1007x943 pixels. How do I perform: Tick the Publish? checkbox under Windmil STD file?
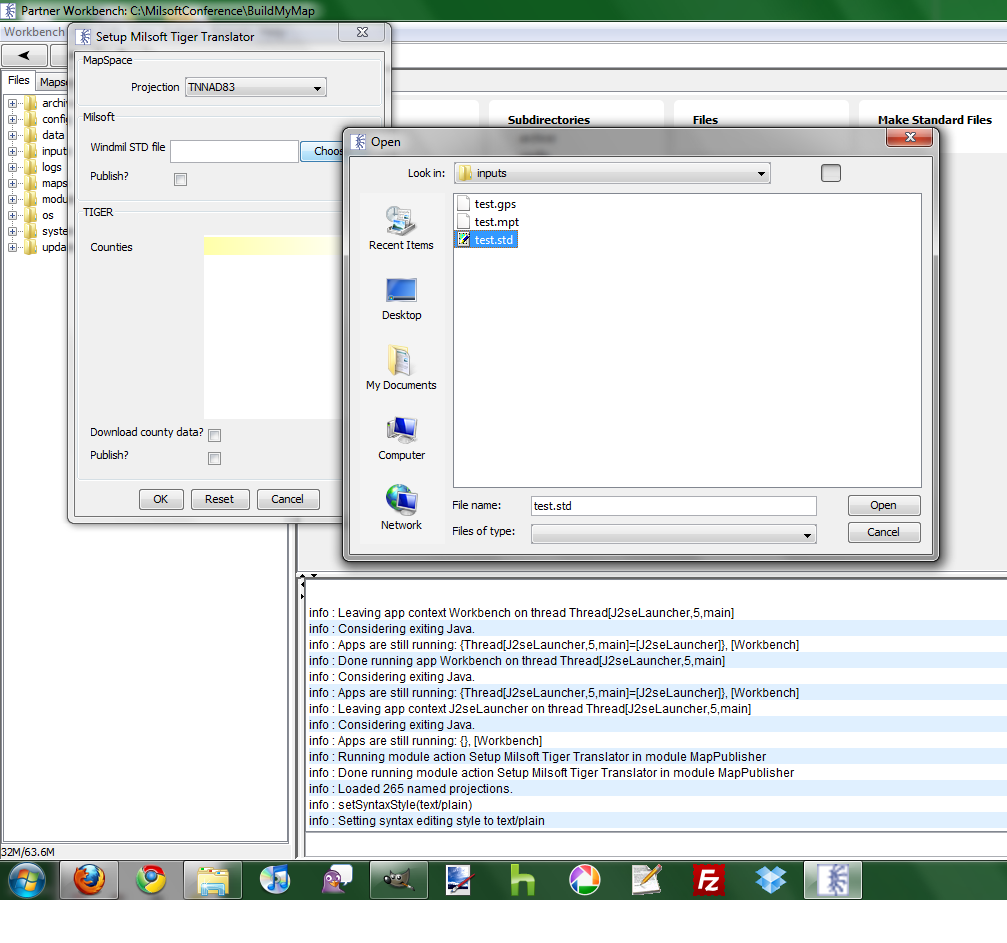(x=180, y=179)
